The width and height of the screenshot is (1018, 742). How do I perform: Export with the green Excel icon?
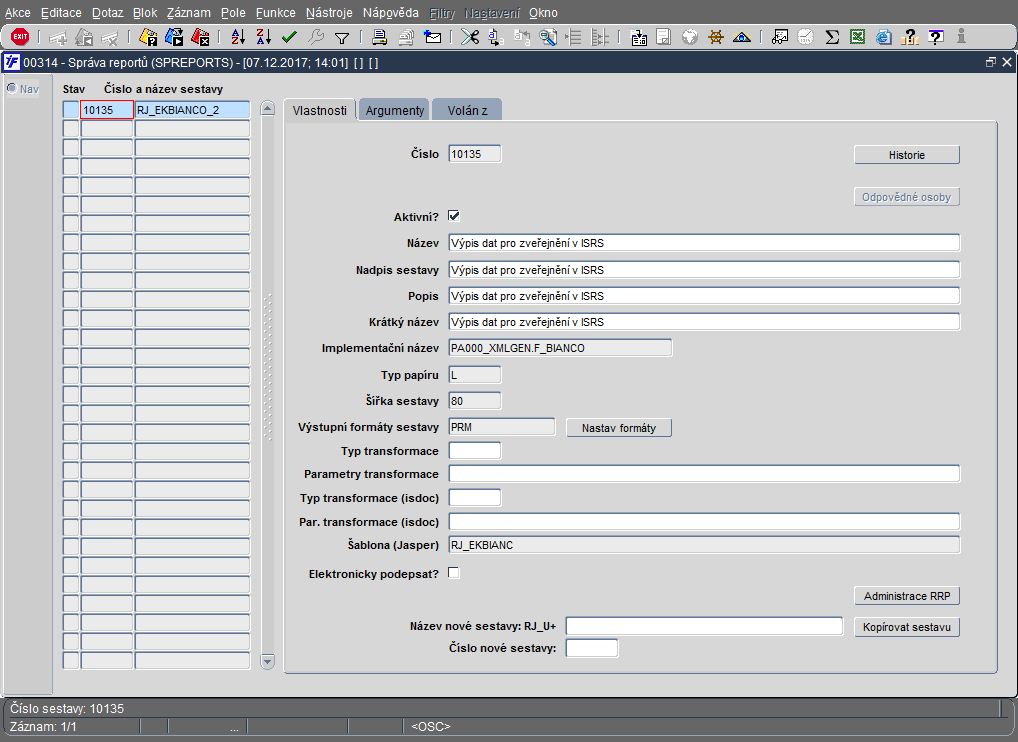(858, 37)
